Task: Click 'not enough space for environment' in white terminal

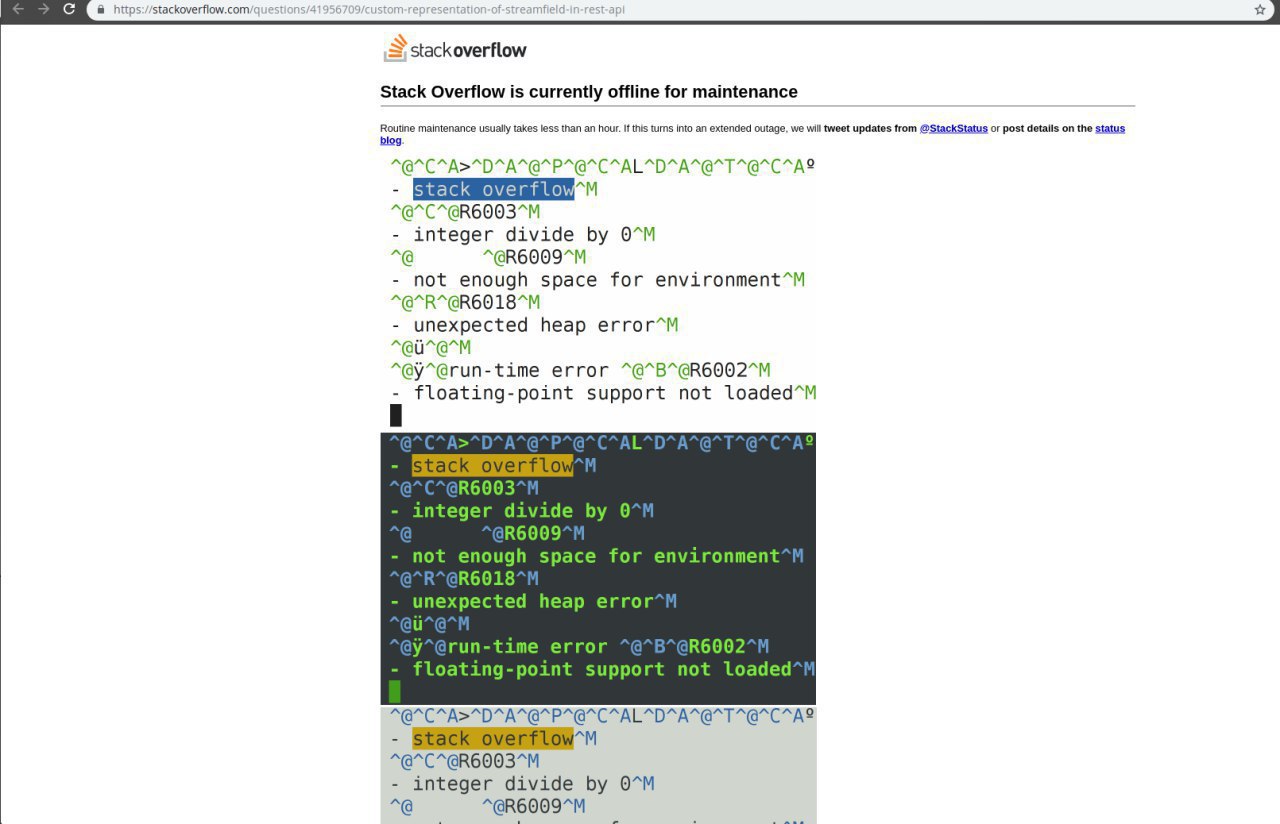Action: (x=597, y=280)
